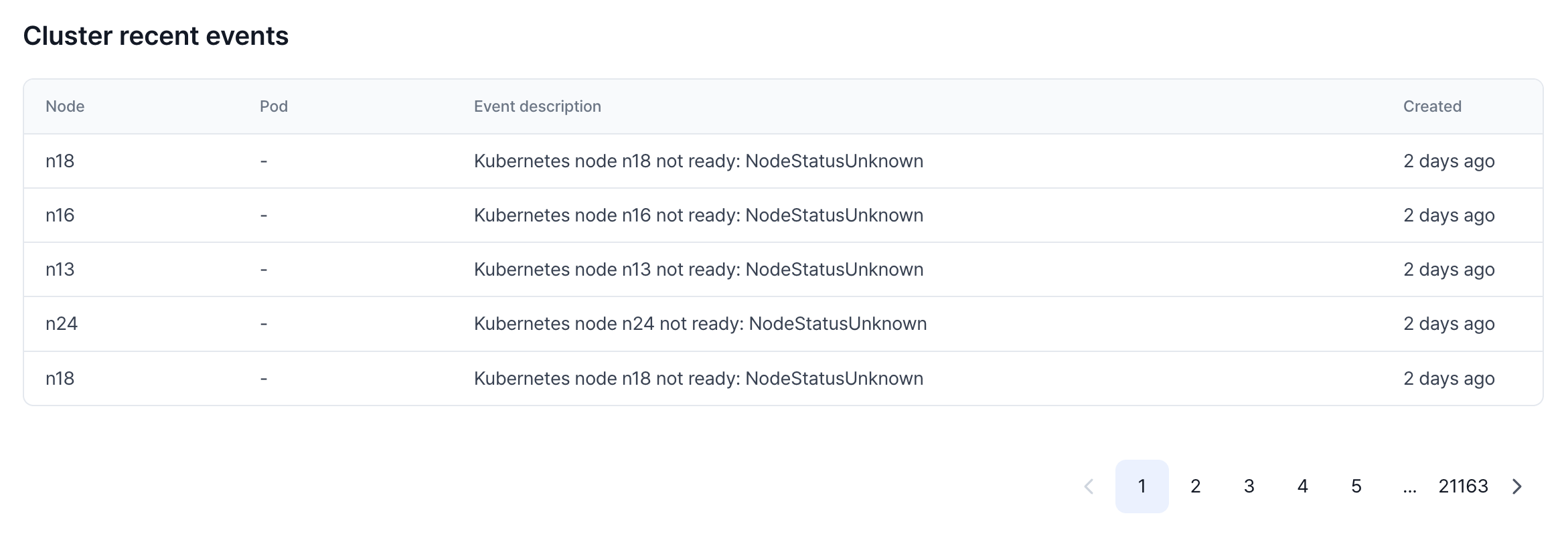Click the pagination ellipsis
The image size is (1568, 538).
point(1409,486)
